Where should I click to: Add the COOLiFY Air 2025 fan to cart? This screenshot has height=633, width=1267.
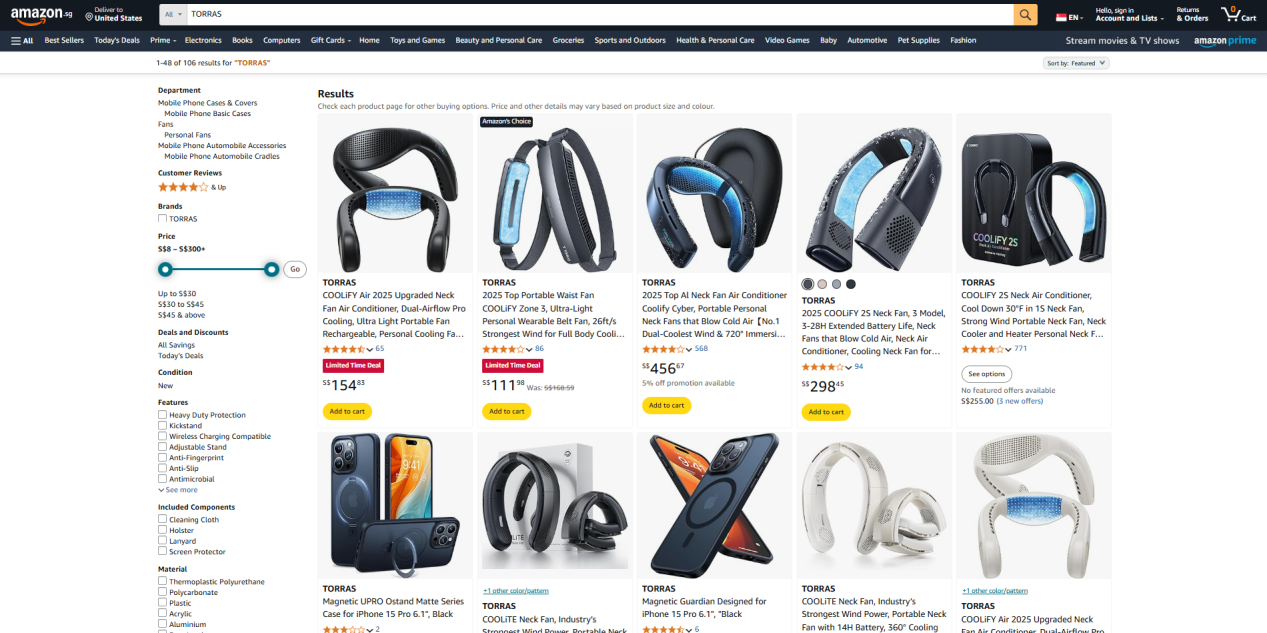(x=347, y=411)
